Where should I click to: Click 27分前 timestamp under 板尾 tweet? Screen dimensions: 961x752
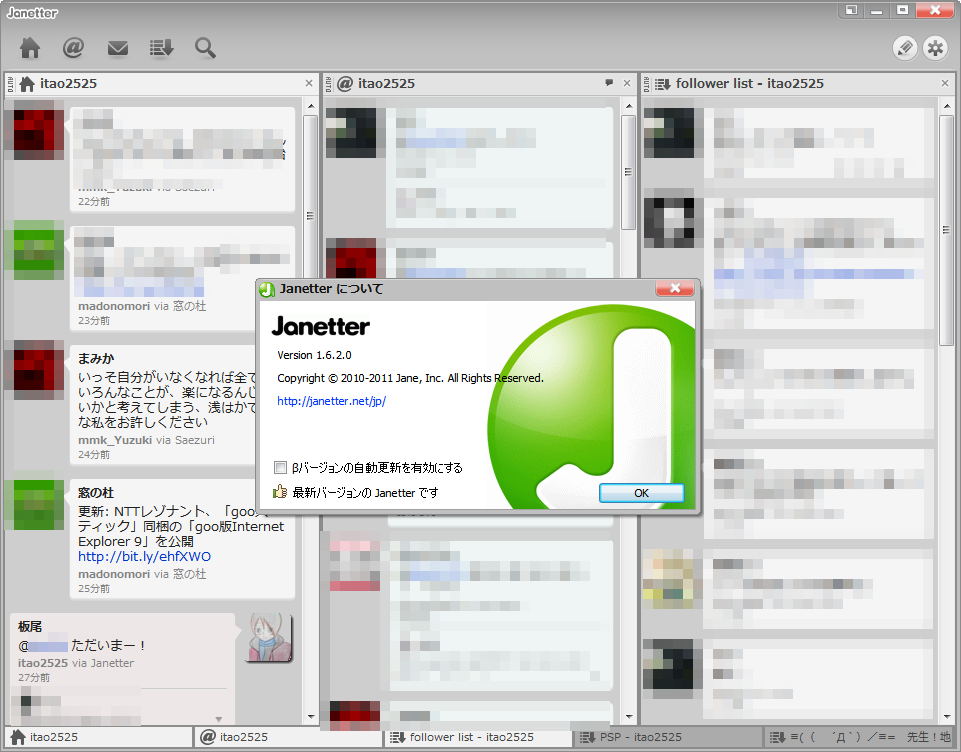point(34,678)
